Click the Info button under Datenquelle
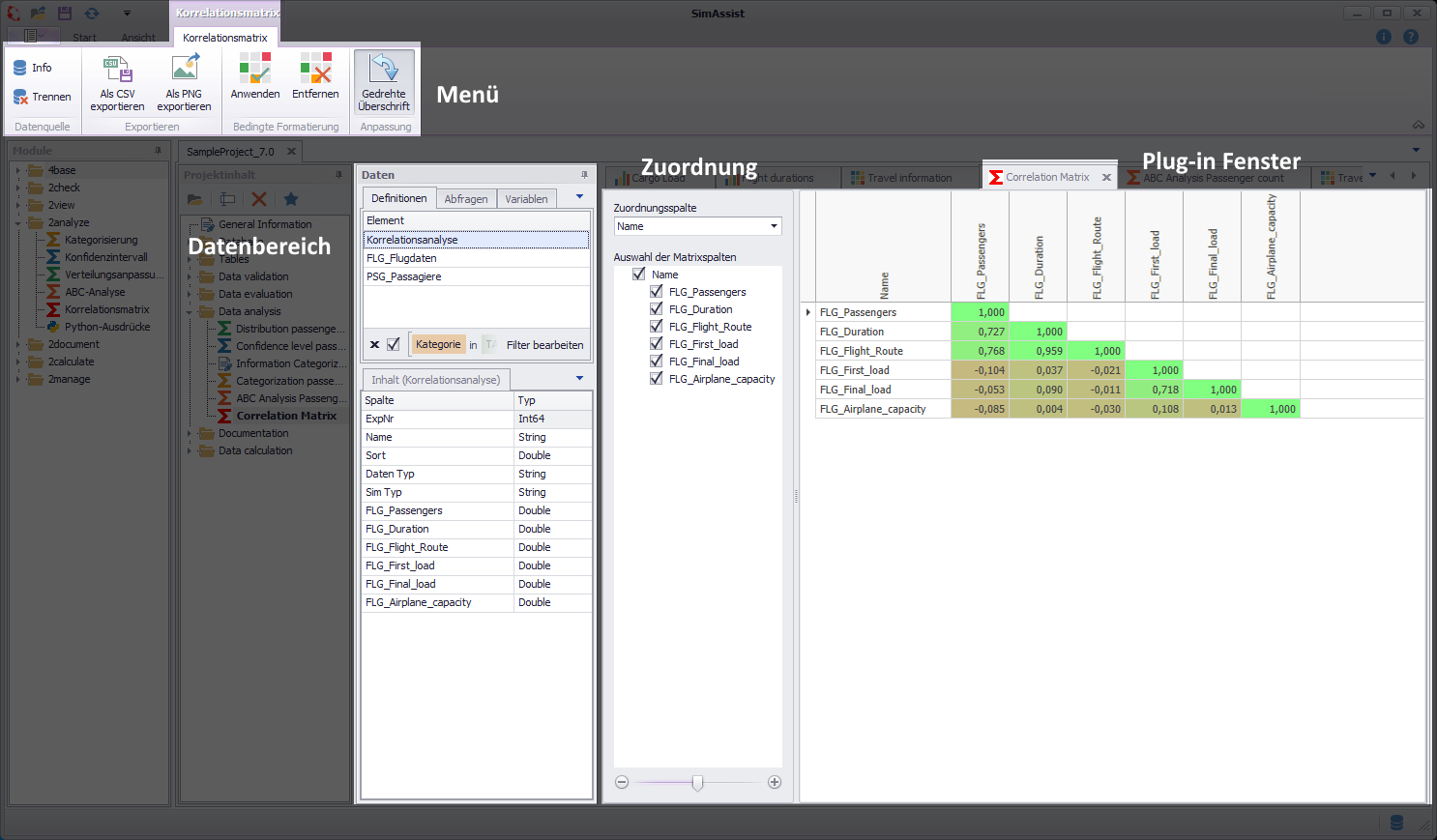This screenshot has height=840, width=1437. pyautogui.click(x=35, y=68)
